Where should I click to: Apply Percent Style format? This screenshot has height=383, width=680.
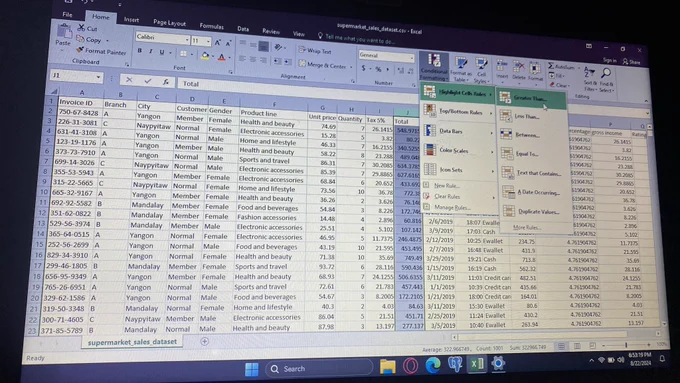[x=378, y=69]
